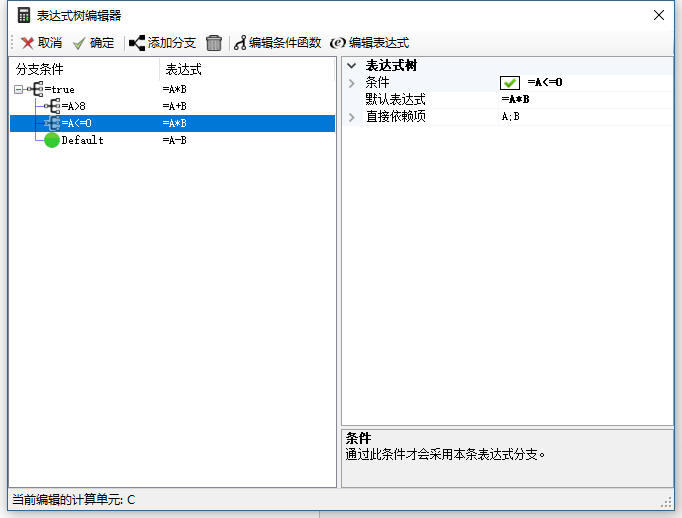Click the calculator icon in title bar
The image size is (682, 518).
[23, 15]
